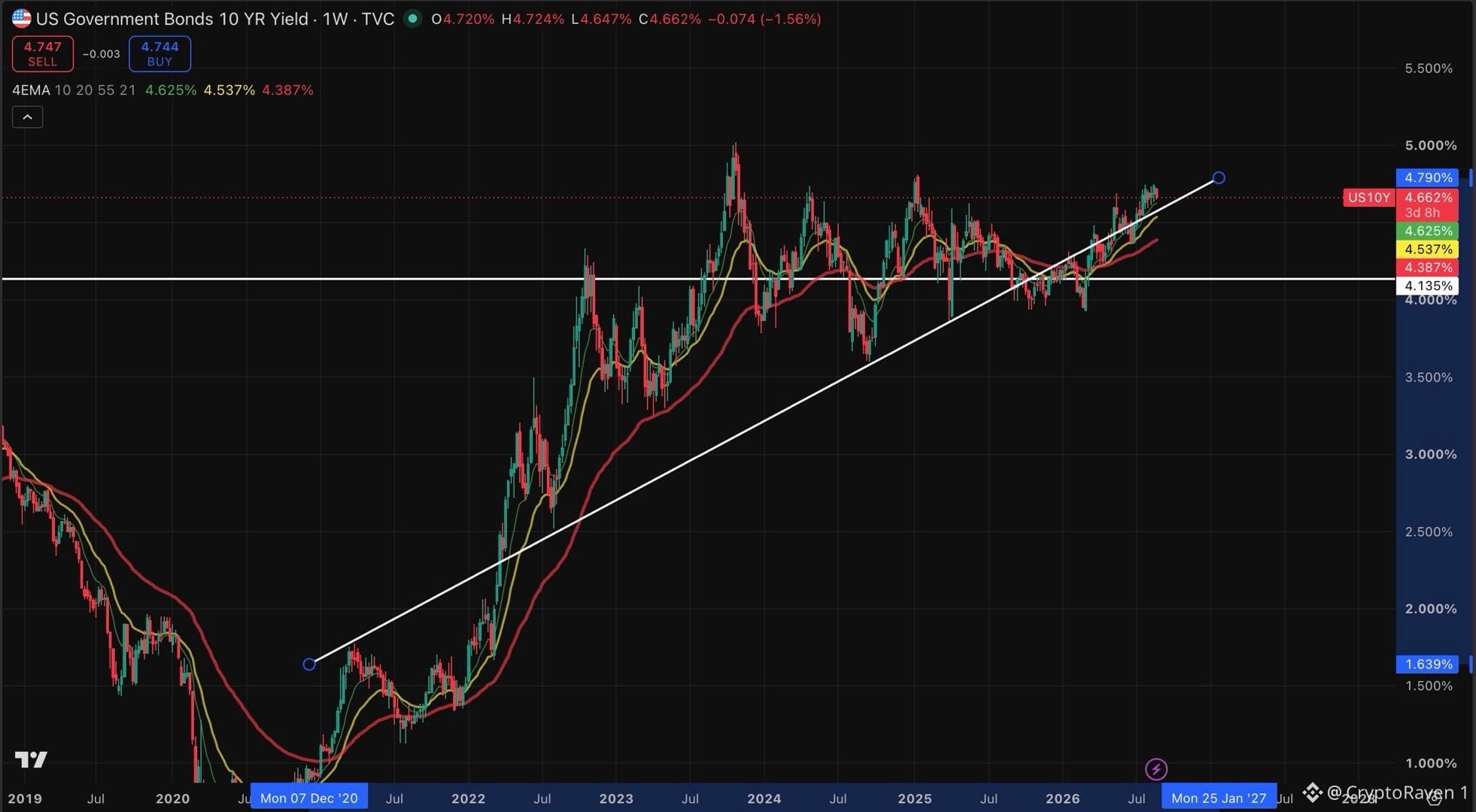The image size is (1476, 812).
Task: Click the 3.000% price scale label
Action: click(1430, 454)
